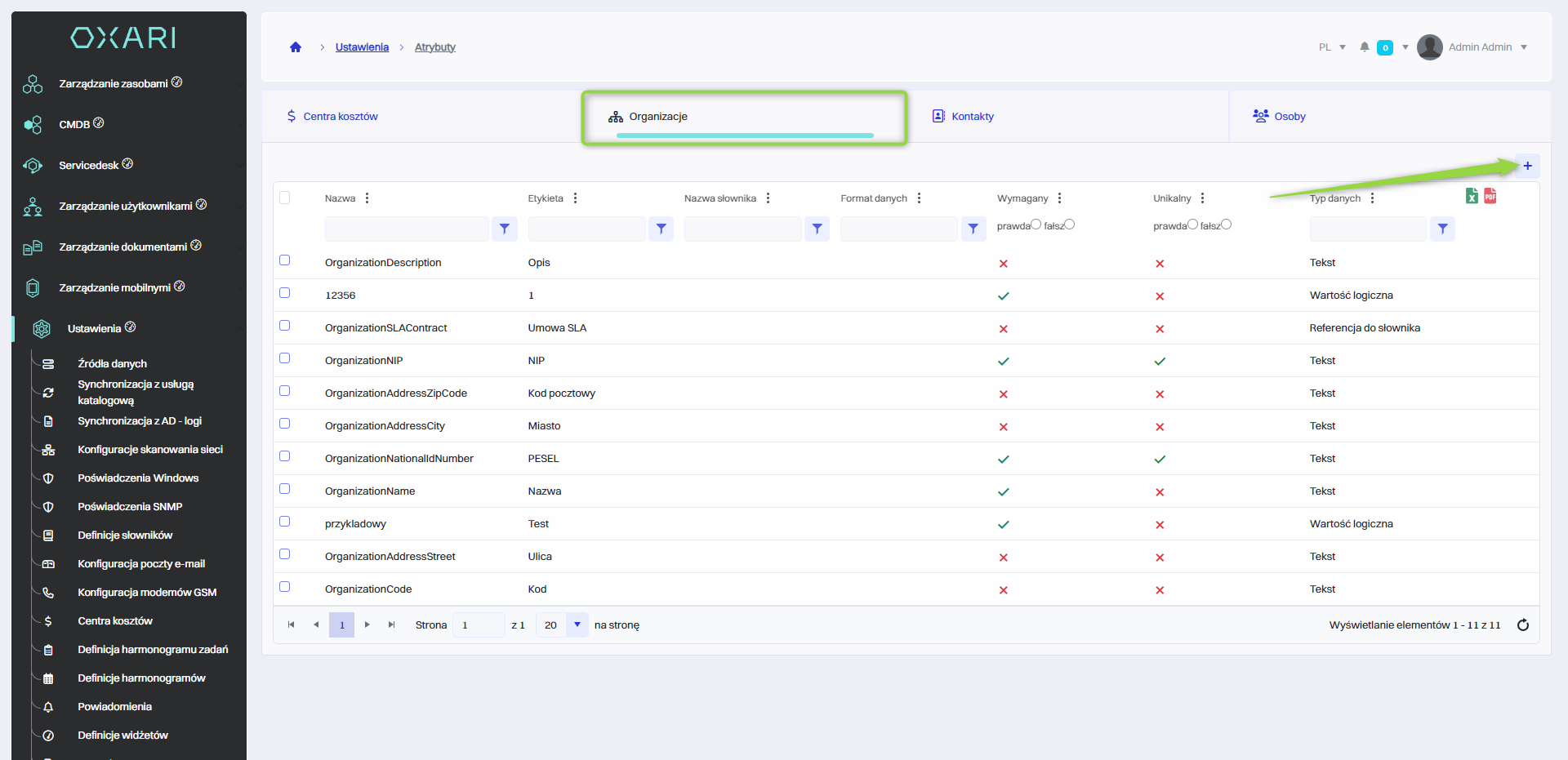Image resolution: width=1568 pixels, height=760 pixels.
Task: Tick the select-all checkbox in table header
Action: [x=285, y=198]
